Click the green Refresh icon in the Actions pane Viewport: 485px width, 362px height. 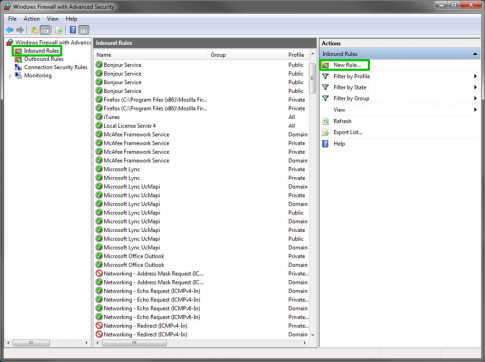pos(326,121)
